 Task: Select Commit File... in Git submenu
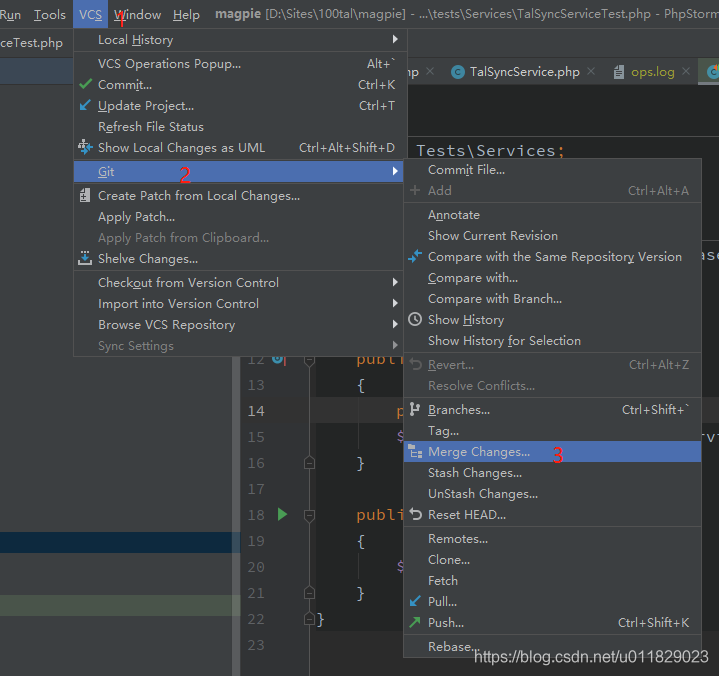tap(553, 170)
